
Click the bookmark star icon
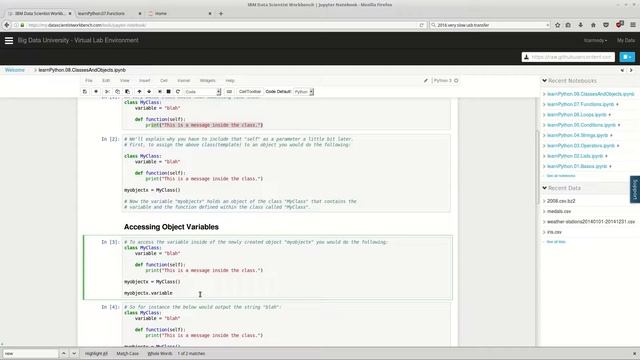(x=558, y=25)
